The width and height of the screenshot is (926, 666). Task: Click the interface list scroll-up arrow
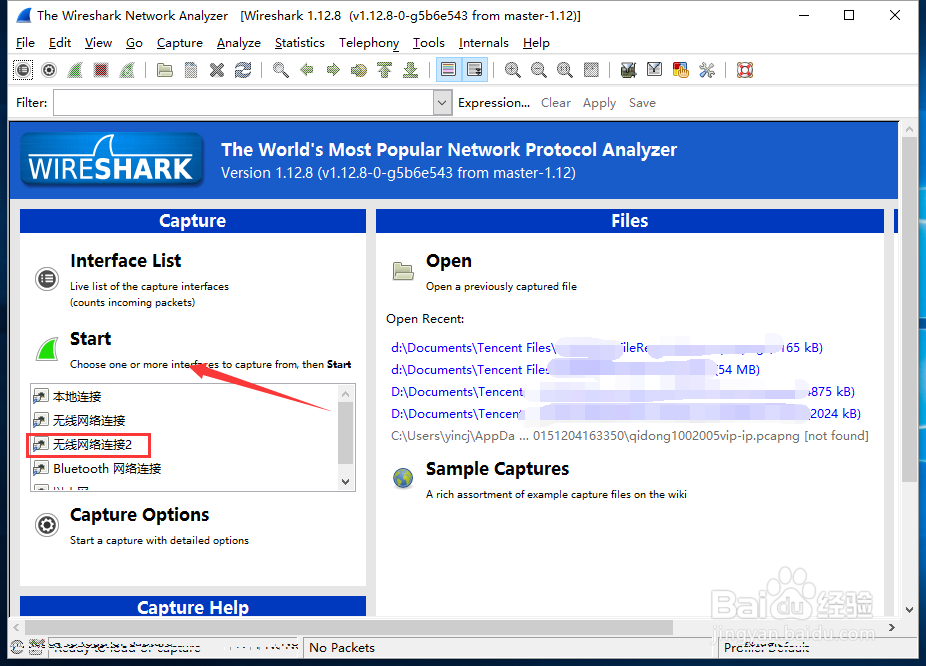point(345,393)
